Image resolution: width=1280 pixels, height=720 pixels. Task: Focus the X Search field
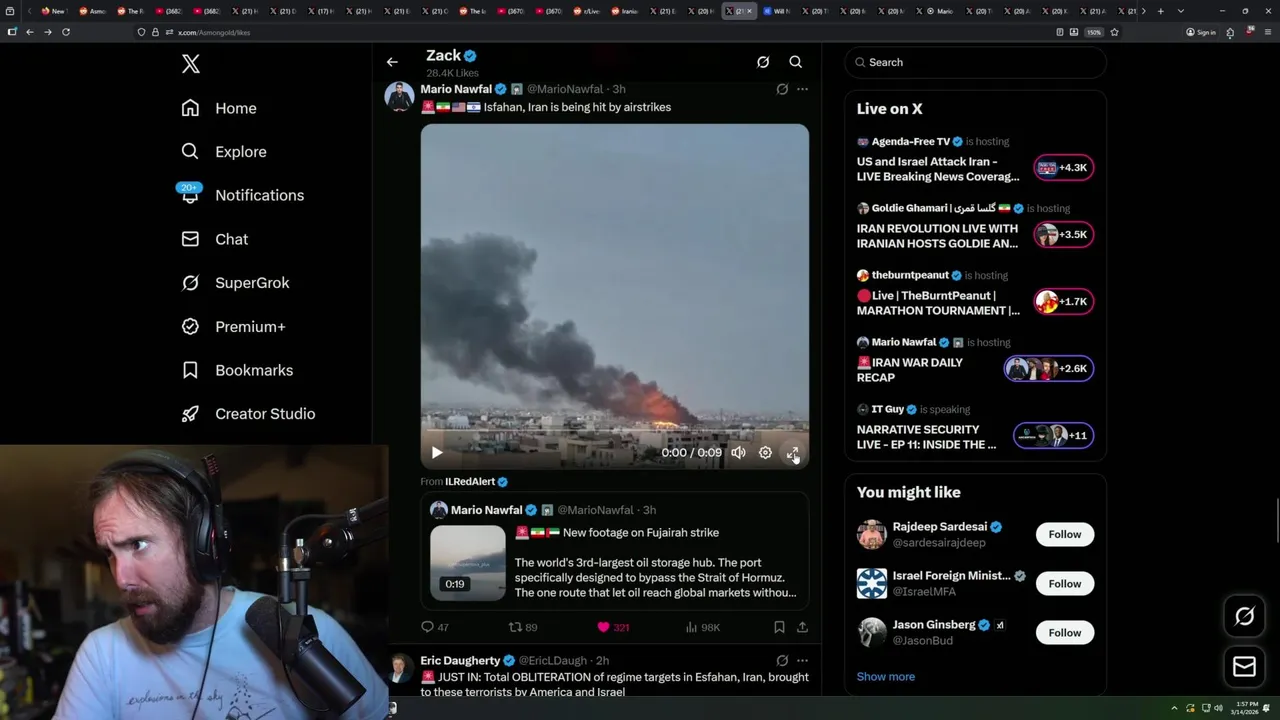coord(976,62)
